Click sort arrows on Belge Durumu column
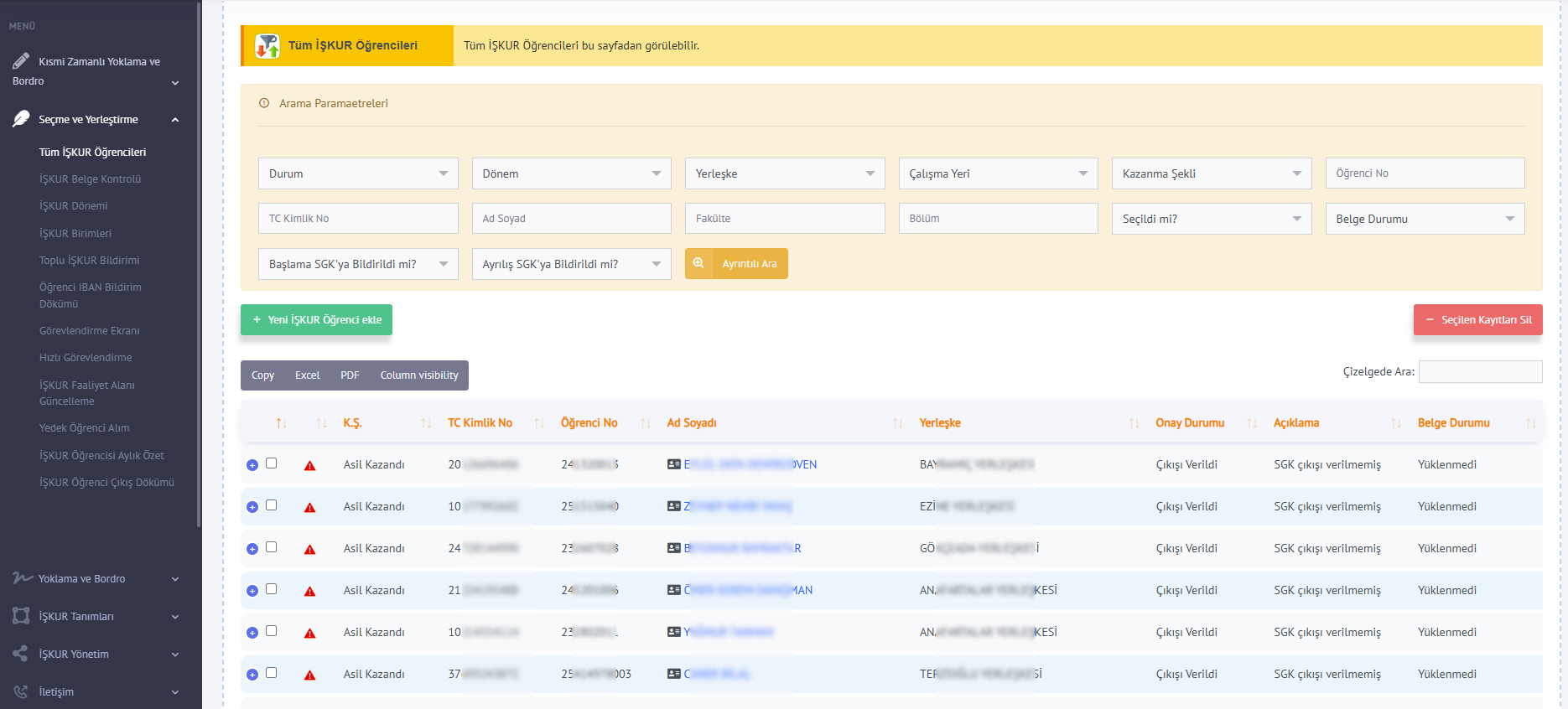This screenshot has height=709, width=1568. pyautogui.click(x=1530, y=423)
